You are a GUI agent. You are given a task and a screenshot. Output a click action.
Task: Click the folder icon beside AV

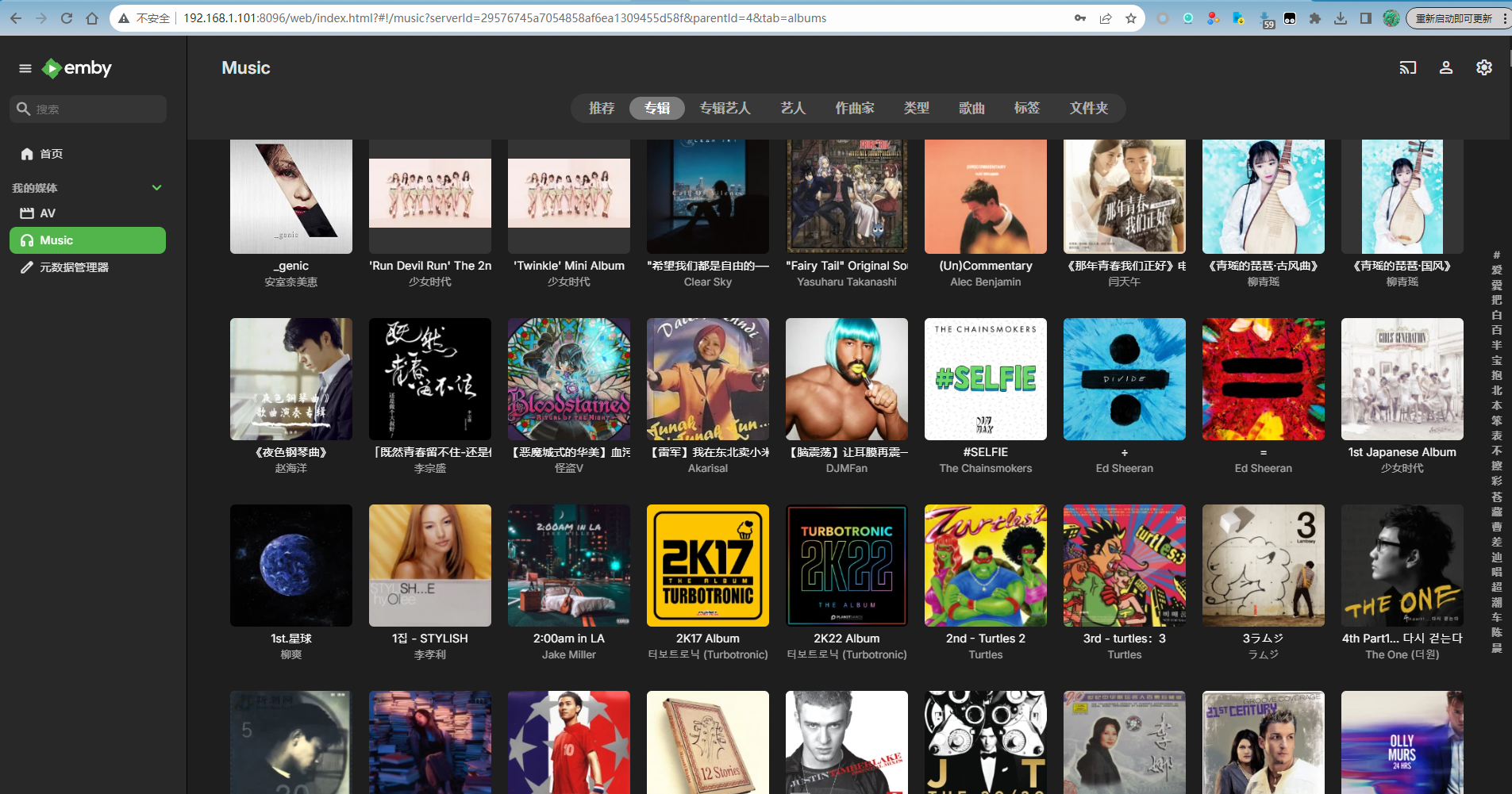pos(27,213)
